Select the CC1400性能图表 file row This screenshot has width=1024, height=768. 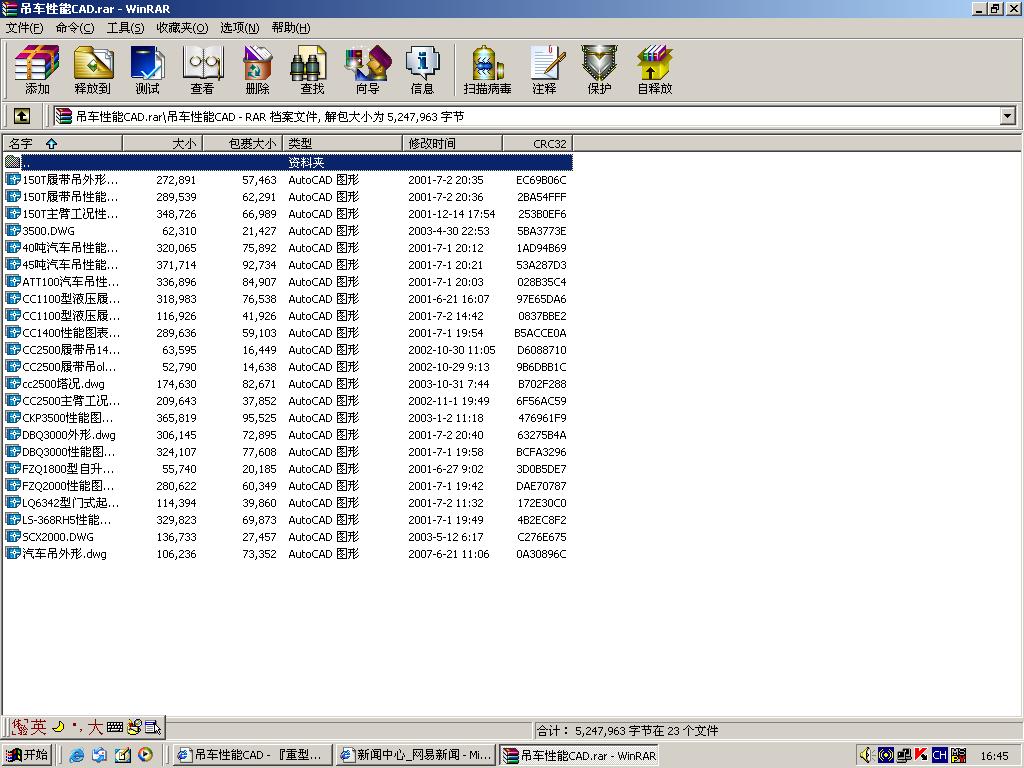coord(288,333)
